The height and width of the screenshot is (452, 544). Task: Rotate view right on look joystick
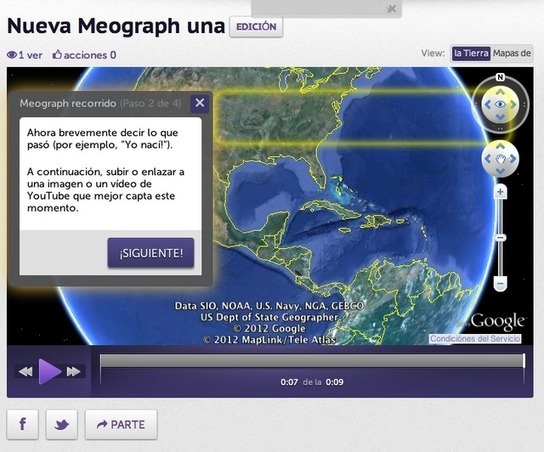pyautogui.click(x=513, y=104)
